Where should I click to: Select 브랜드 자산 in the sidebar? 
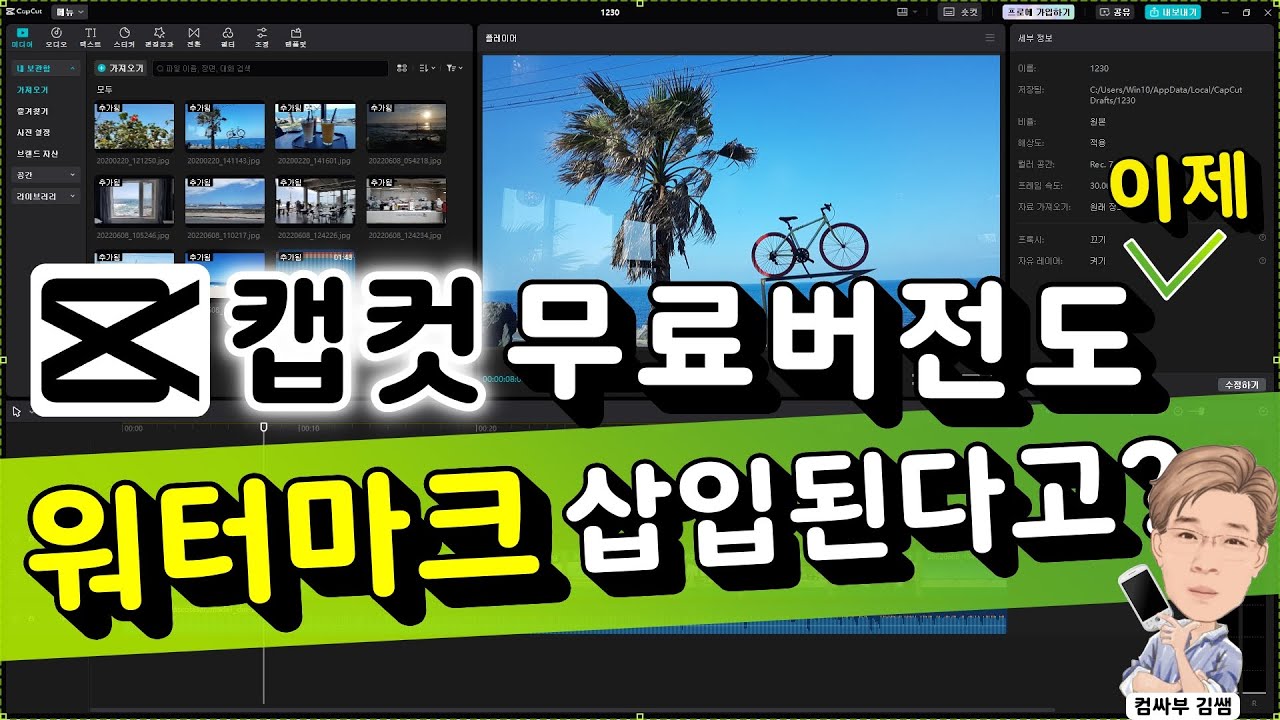tap(38, 153)
